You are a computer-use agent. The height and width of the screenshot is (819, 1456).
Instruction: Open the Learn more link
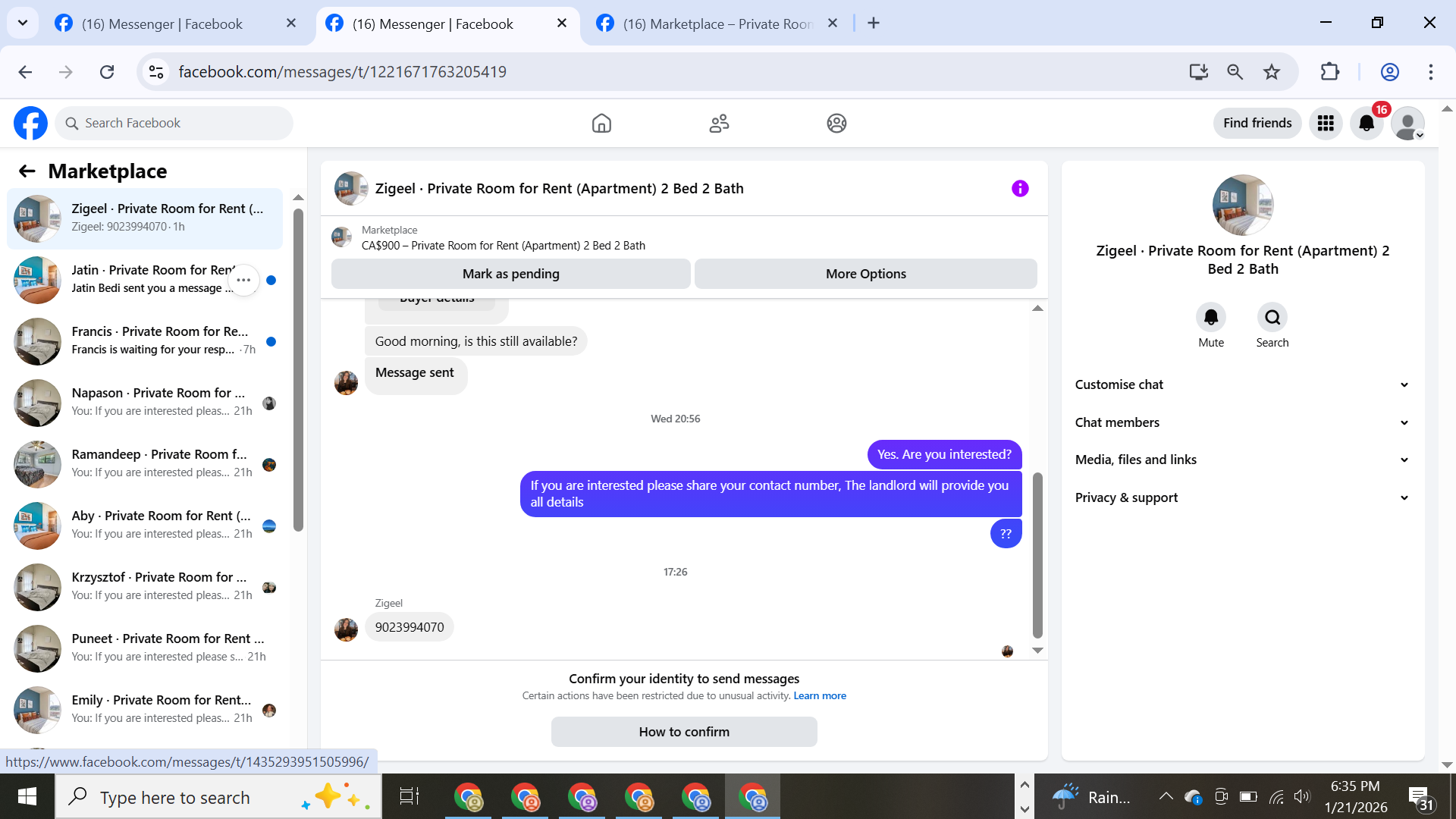pos(820,696)
